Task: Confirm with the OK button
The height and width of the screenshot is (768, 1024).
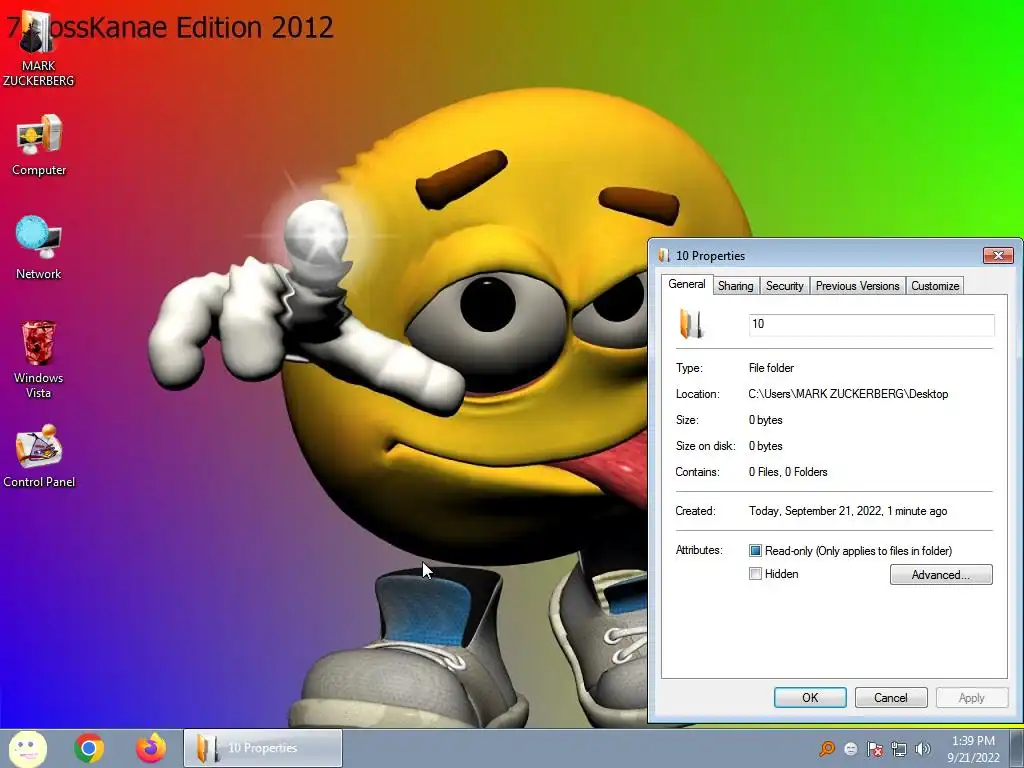Action: [810, 697]
